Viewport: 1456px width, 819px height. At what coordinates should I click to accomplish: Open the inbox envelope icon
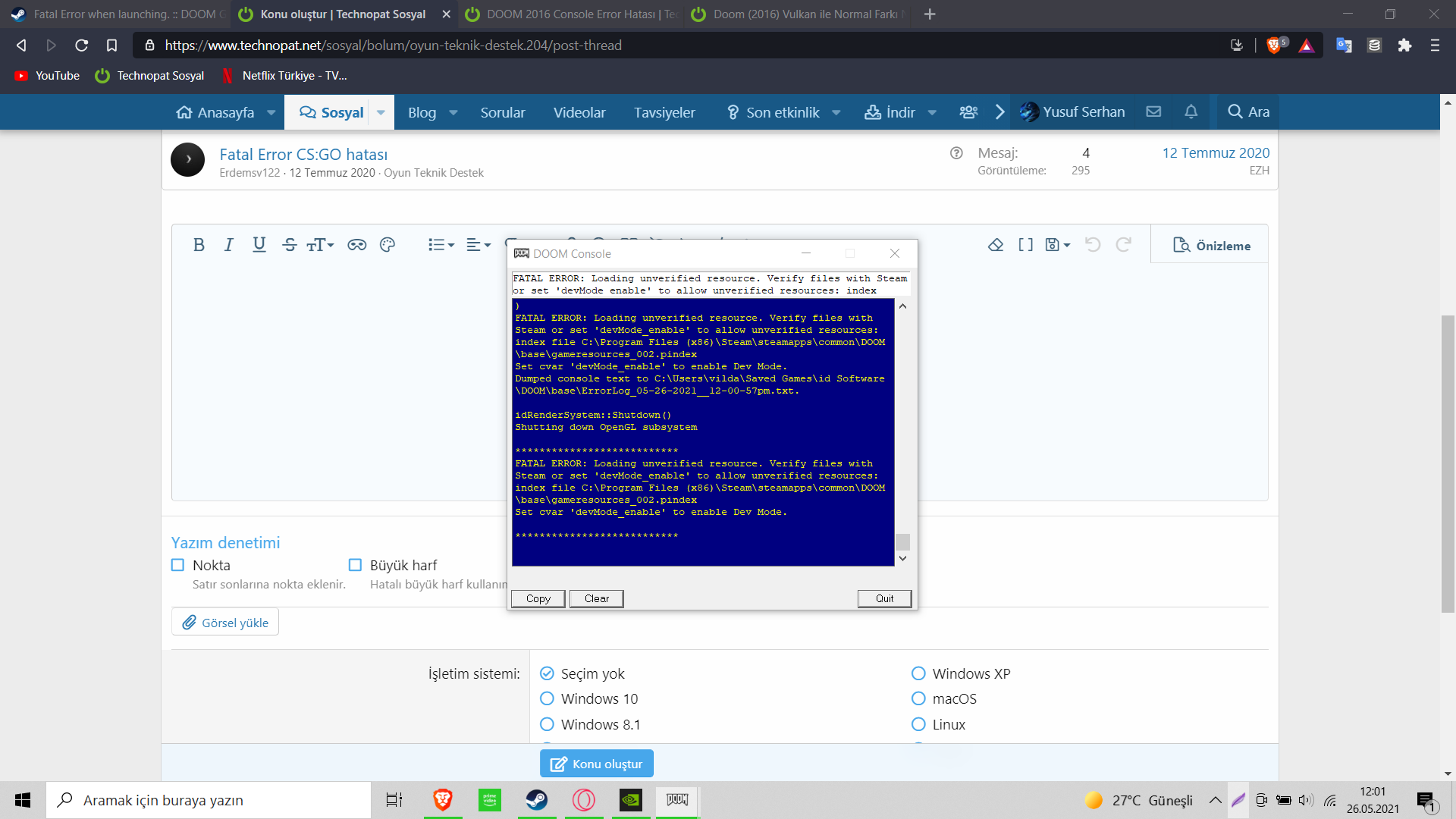click(x=1153, y=112)
